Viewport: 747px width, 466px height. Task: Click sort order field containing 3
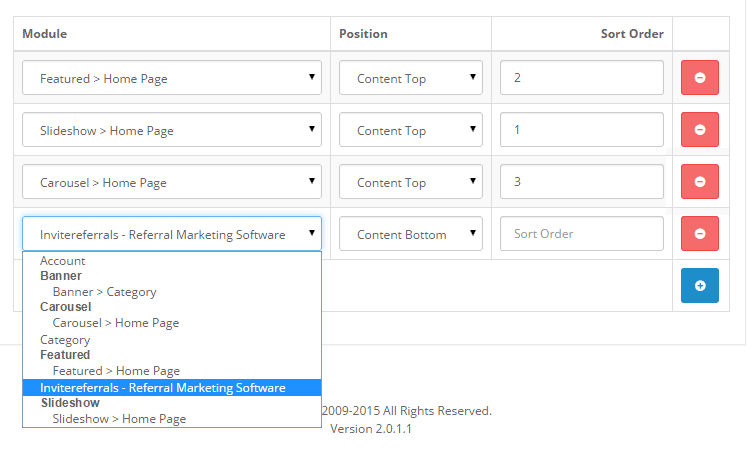click(x=582, y=182)
